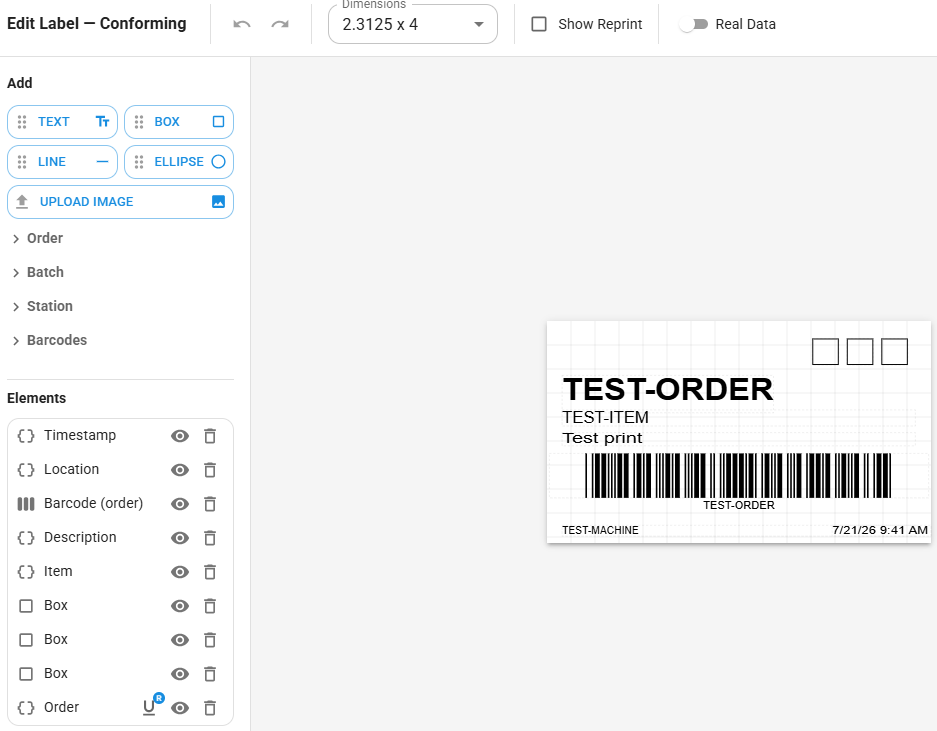The height and width of the screenshot is (731, 937).
Task: Delete the Order element
Action: (x=210, y=709)
